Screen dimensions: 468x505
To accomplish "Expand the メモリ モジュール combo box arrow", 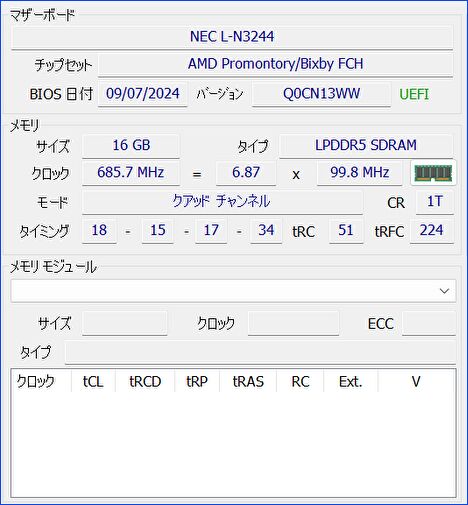I will [444, 291].
